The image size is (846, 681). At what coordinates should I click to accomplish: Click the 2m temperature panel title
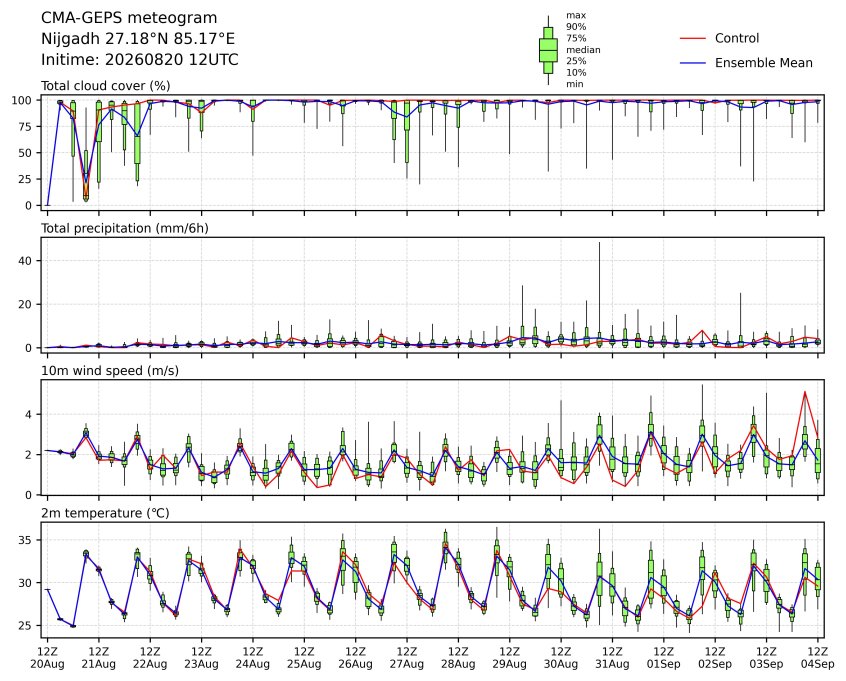pyautogui.click(x=105, y=513)
